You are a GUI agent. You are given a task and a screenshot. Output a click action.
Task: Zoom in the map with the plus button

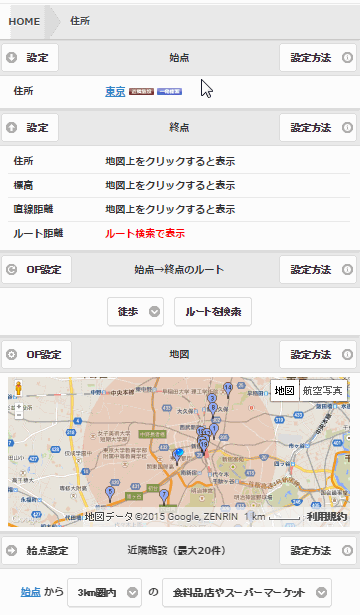[19, 407]
